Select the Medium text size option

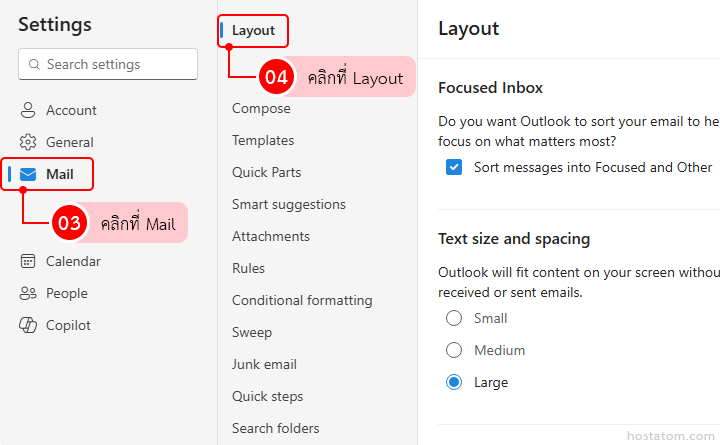point(454,350)
